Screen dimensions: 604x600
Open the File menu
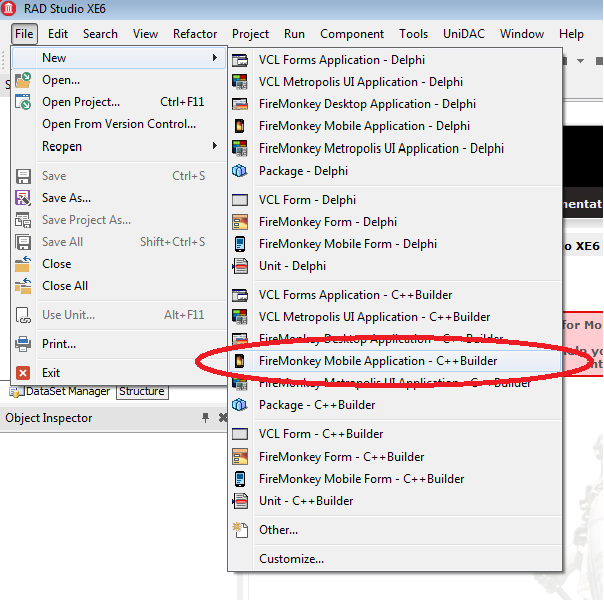pyautogui.click(x=24, y=34)
